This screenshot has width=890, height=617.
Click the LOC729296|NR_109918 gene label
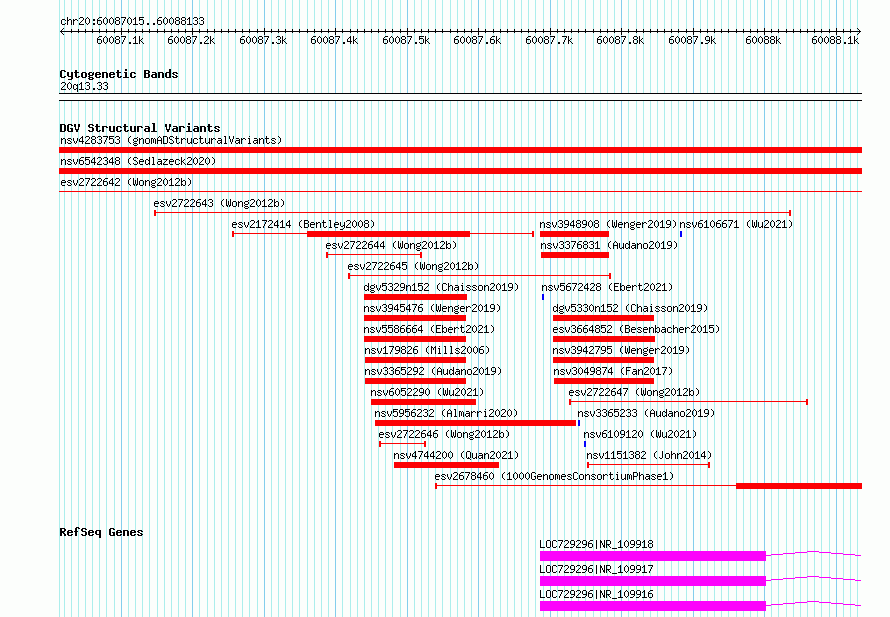pos(596,544)
